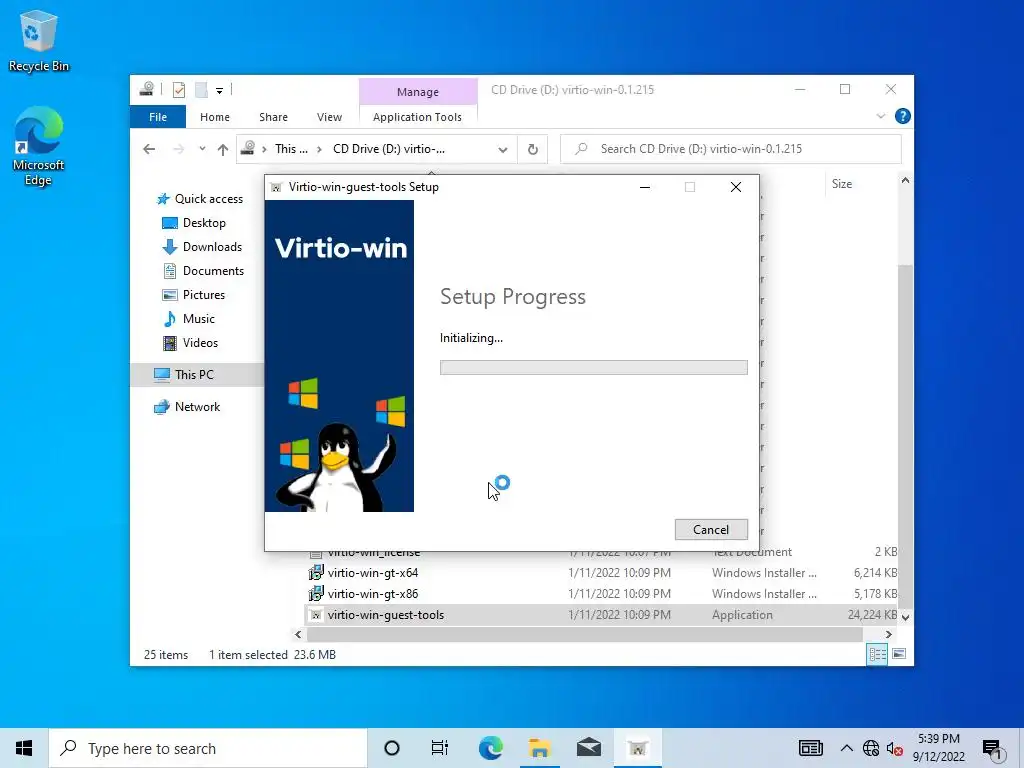This screenshot has height=768, width=1024.
Task: Switch to Large icons view layout icon
Action: pyautogui.click(x=899, y=654)
